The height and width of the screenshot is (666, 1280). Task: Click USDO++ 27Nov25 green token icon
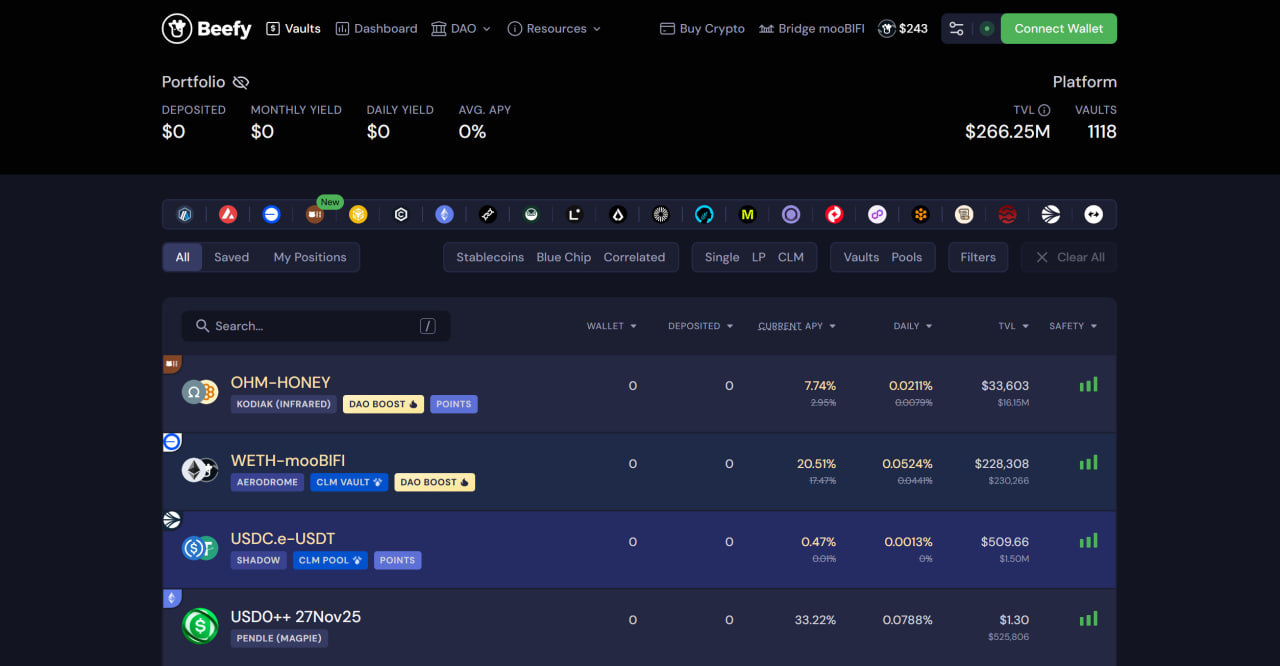[200, 626]
